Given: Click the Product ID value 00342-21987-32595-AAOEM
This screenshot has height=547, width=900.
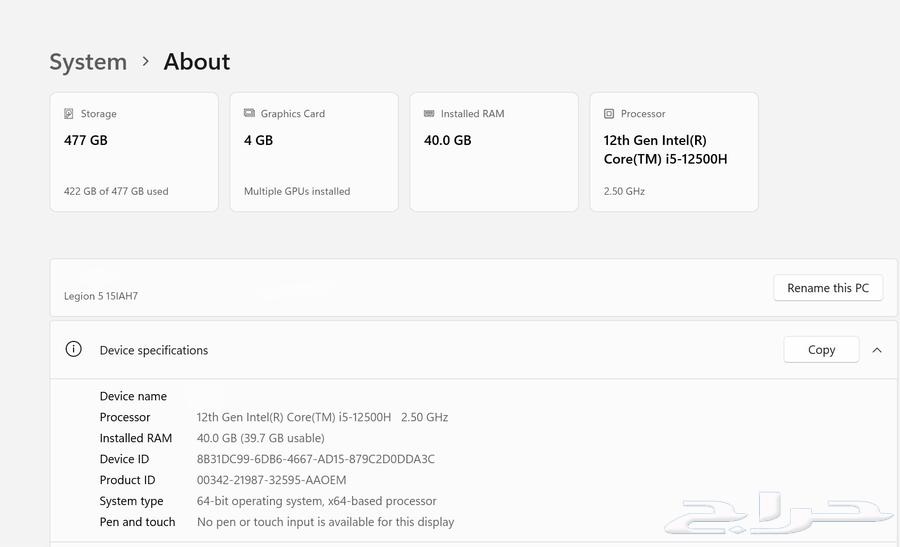Looking at the screenshot, I should tap(271, 480).
